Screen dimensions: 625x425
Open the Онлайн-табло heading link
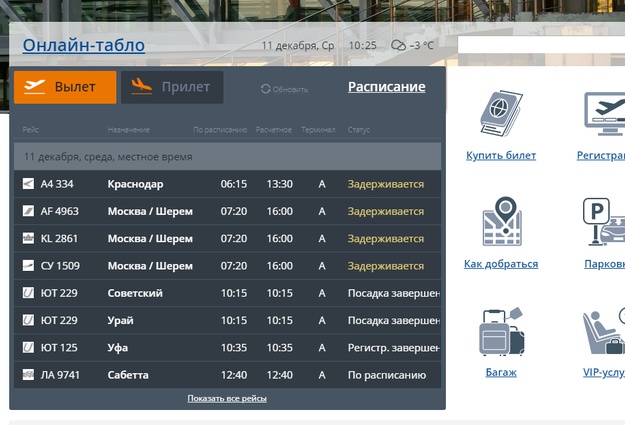(x=84, y=45)
